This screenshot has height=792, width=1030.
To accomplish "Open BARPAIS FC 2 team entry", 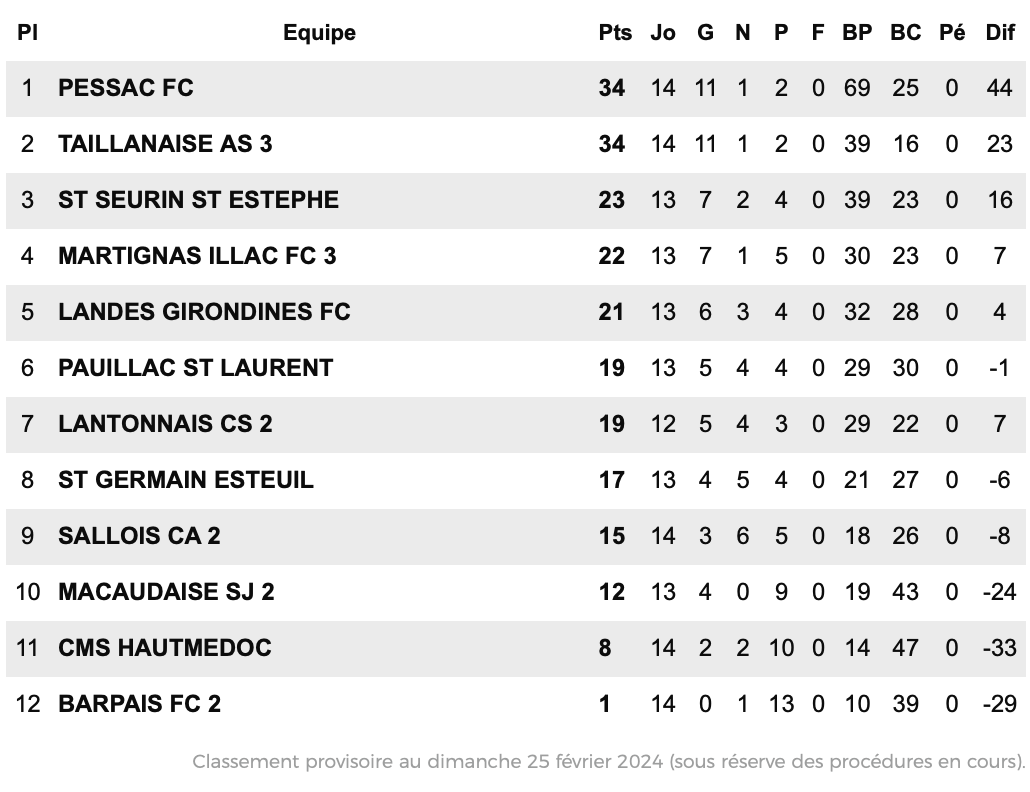I will click(x=139, y=704).
